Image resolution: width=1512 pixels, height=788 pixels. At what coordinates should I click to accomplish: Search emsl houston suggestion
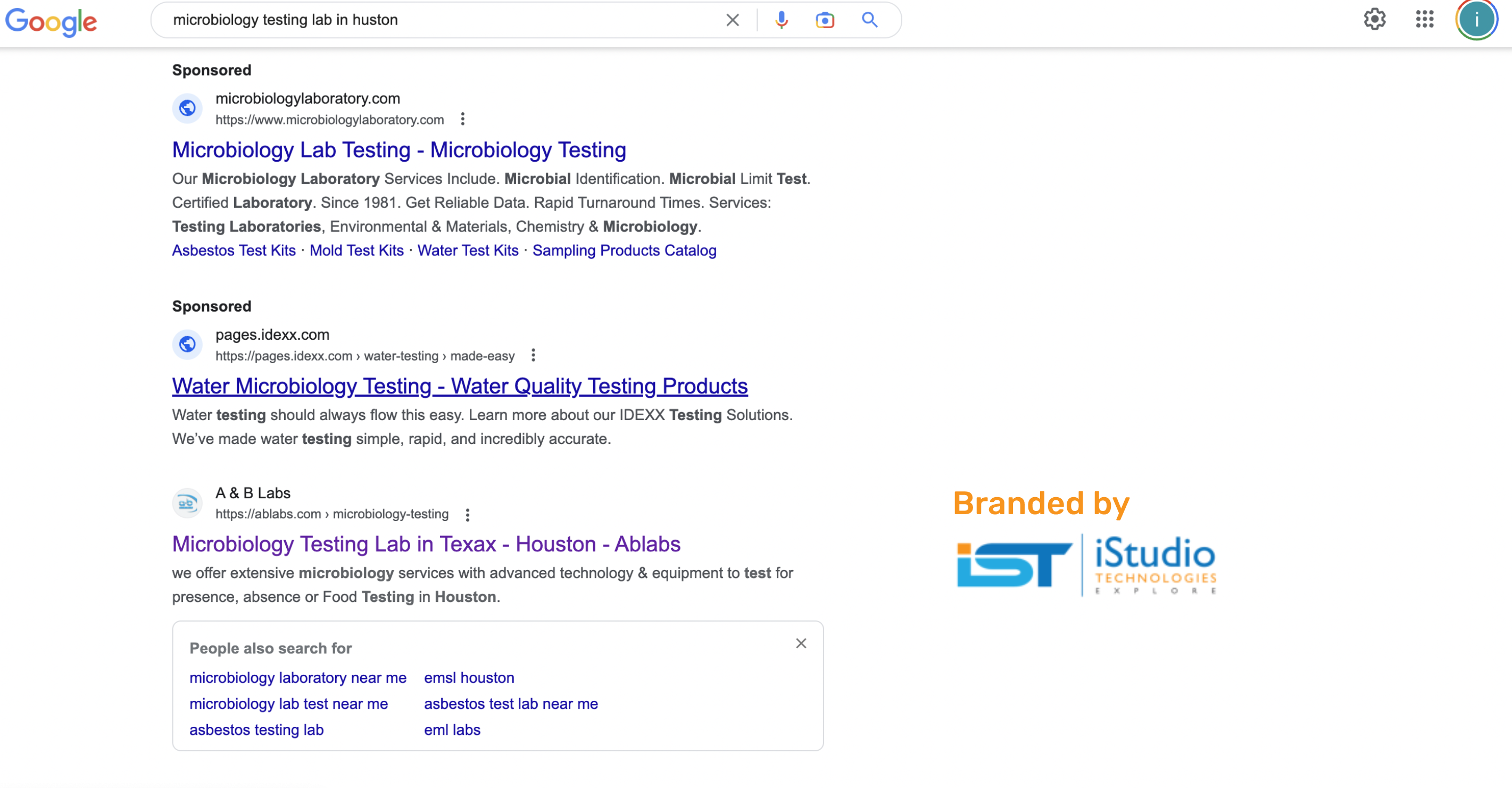click(x=469, y=678)
